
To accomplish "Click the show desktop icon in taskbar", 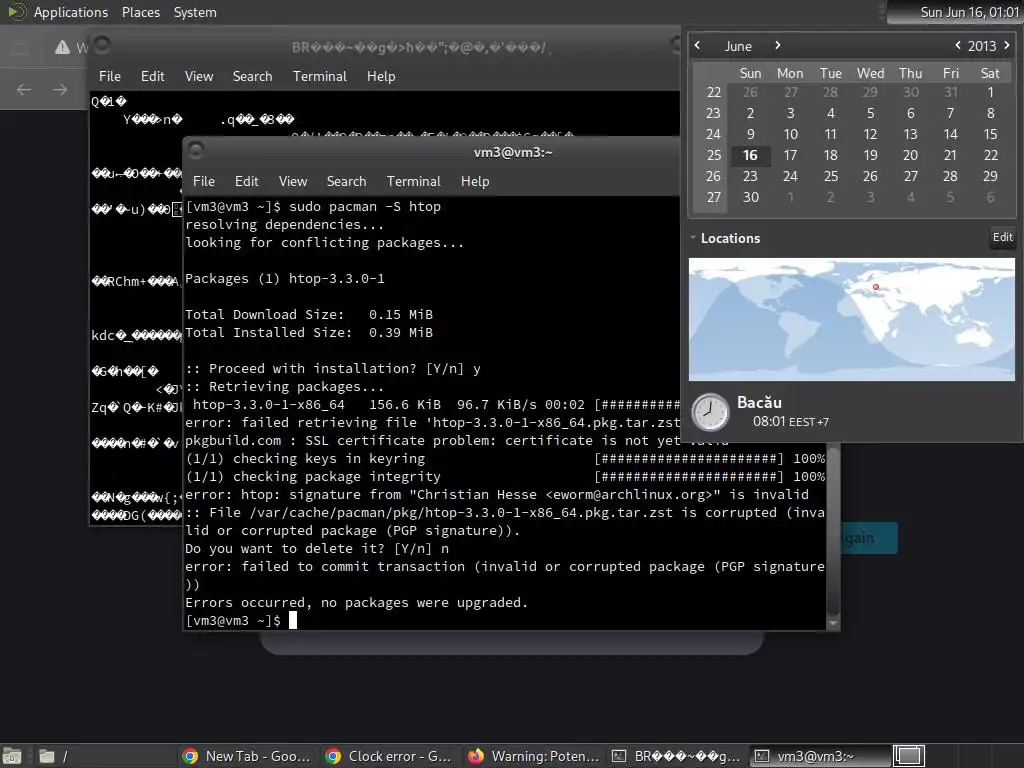I will point(12,756).
